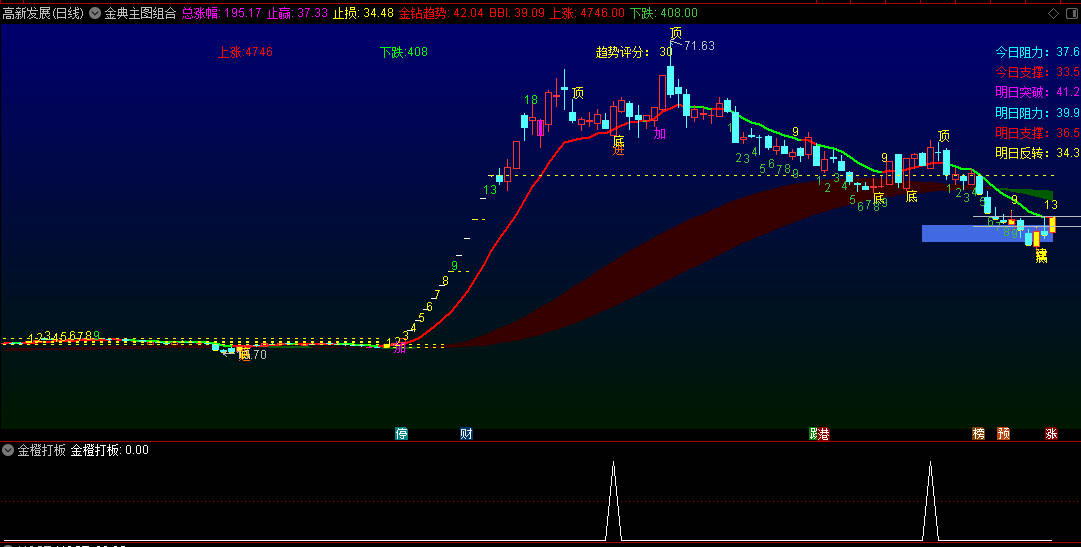Image resolution: width=1081 pixels, height=547 pixels.
Task: Click the diamond icon at top right
Action: (1053, 13)
